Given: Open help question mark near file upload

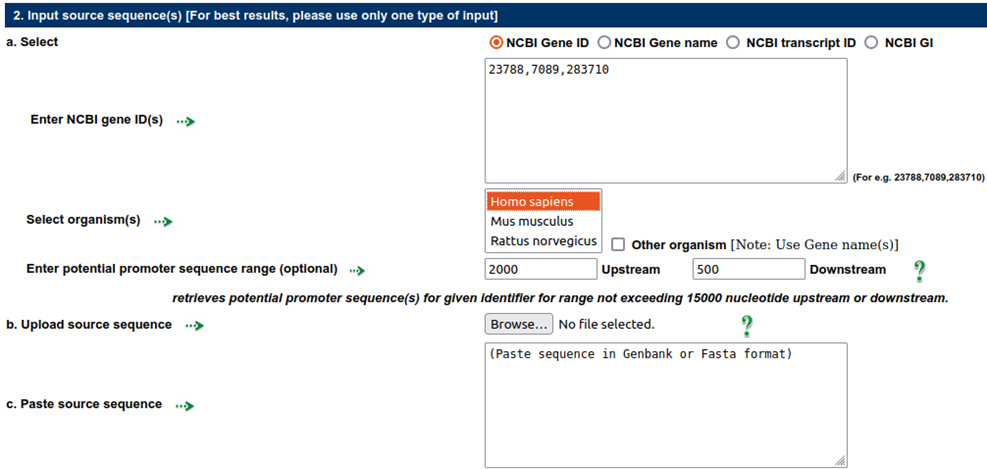Looking at the screenshot, I should tap(747, 326).
